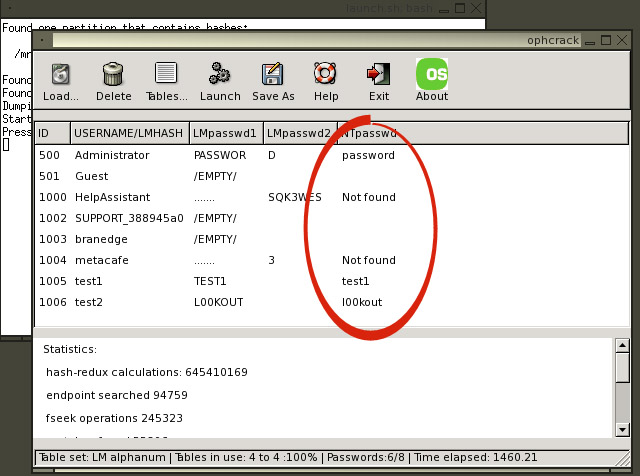The height and width of the screenshot is (476, 640).
Task: Click Guest's /EMPTY/ LMpasswd1 cell
Action: click(x=215, y=176)
